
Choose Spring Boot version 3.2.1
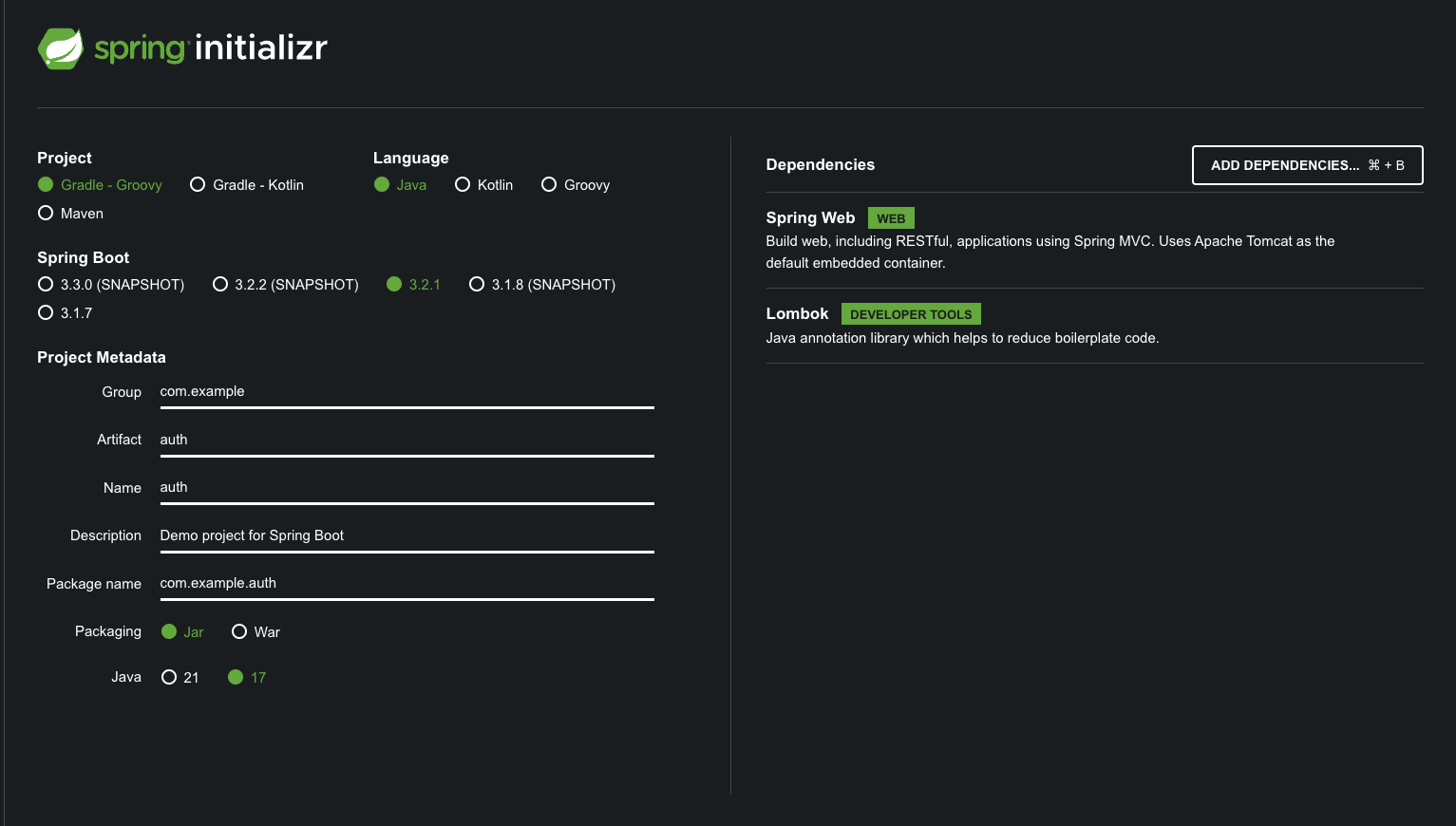(x=413, y=285)
